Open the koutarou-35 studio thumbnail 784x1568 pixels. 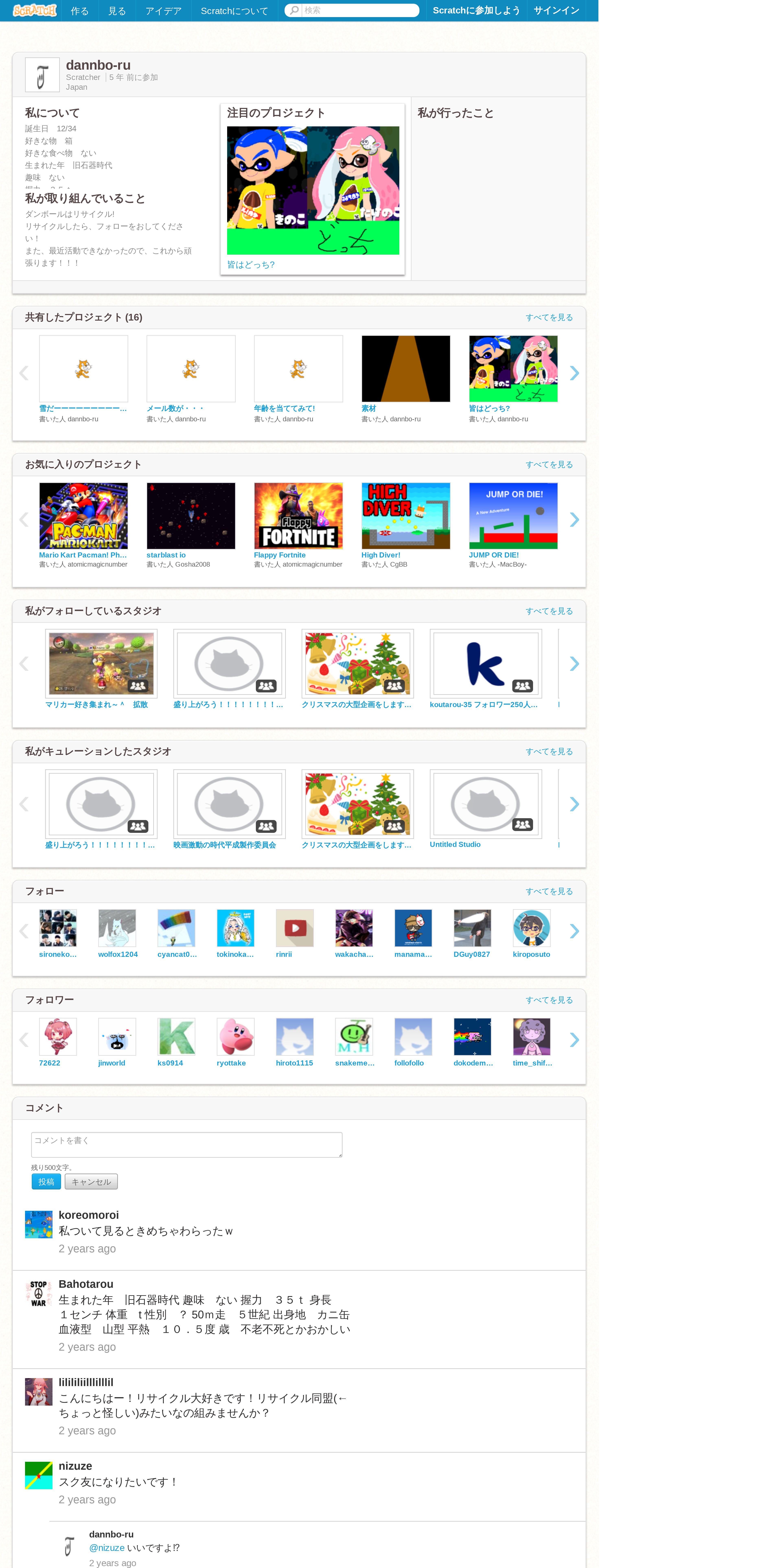click(x=486, y=664)
